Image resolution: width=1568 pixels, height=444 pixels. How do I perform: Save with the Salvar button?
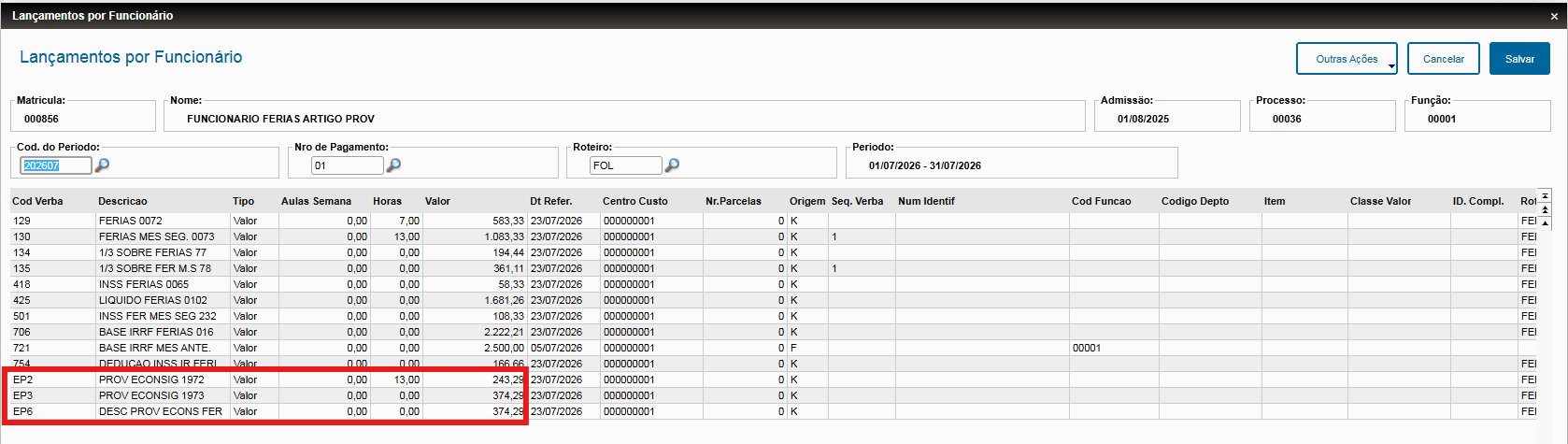1519,59
